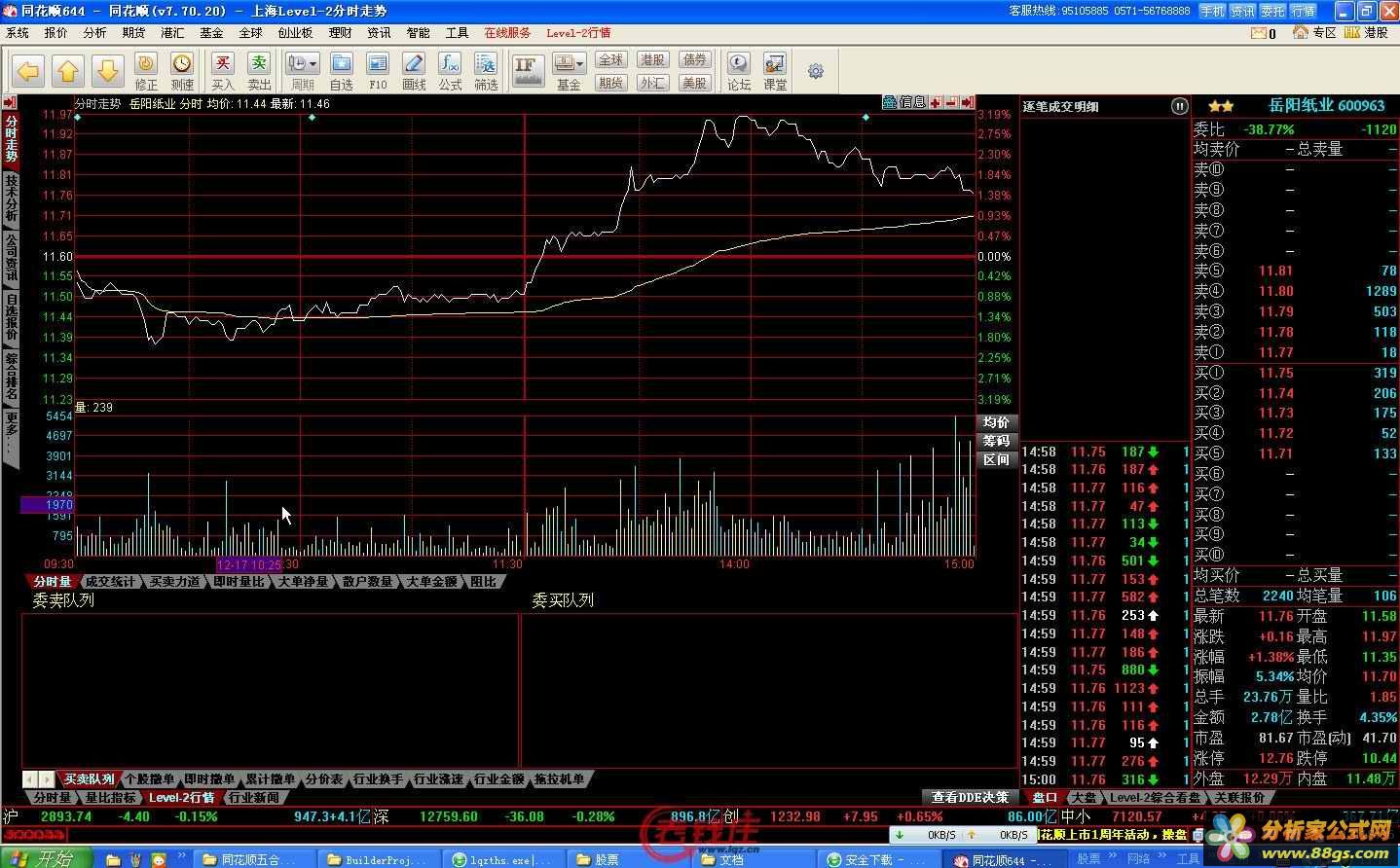Click the up arrow toolbar icon

68,71
